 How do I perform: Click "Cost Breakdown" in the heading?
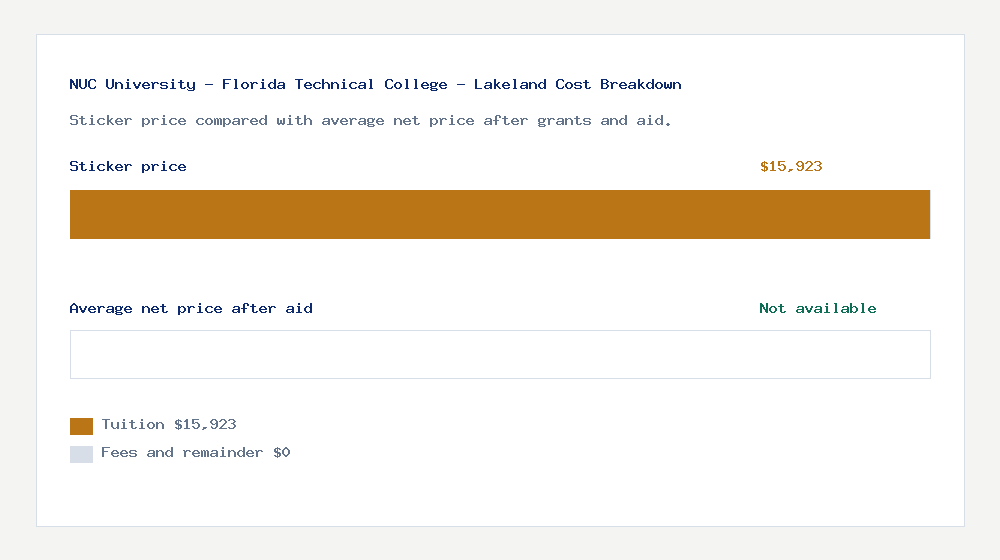(618, 85)
